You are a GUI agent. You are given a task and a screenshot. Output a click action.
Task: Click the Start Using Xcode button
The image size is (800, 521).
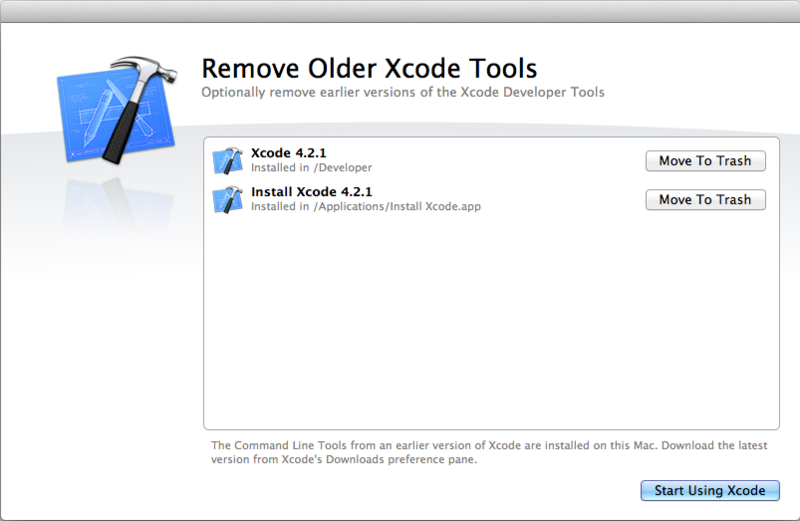(x=710, y=490)
